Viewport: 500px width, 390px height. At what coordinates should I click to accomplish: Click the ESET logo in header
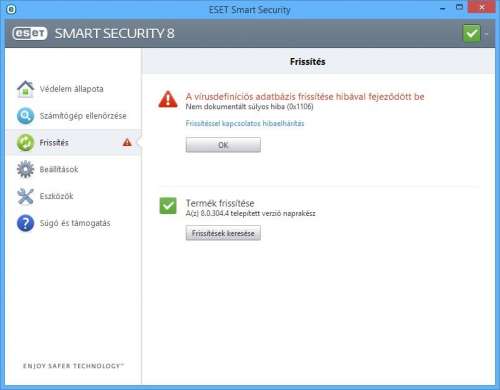(x=30, y=33)
